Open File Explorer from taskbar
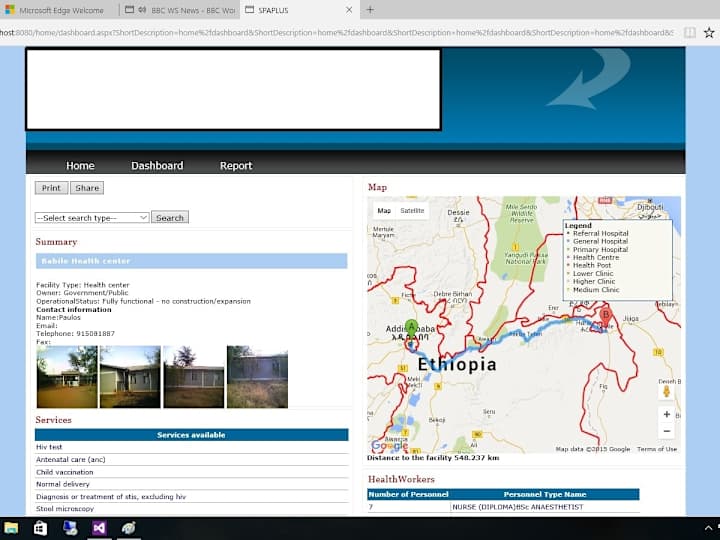The height and width of the screenshot is (540, 720). pyautogui.click(x=11, y=528)
